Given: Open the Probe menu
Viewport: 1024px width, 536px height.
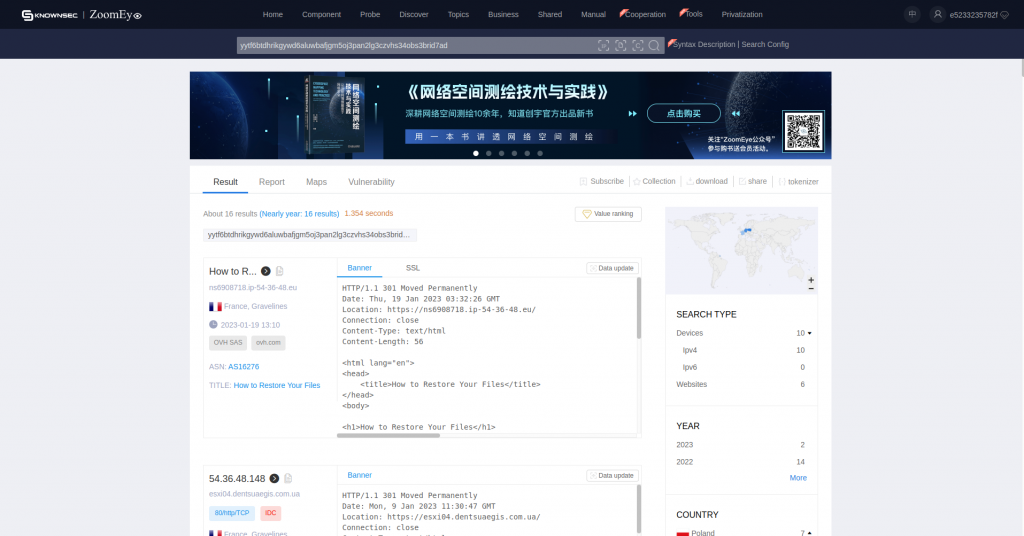Looking at the screenshot, I should click(x=370, y=14).
